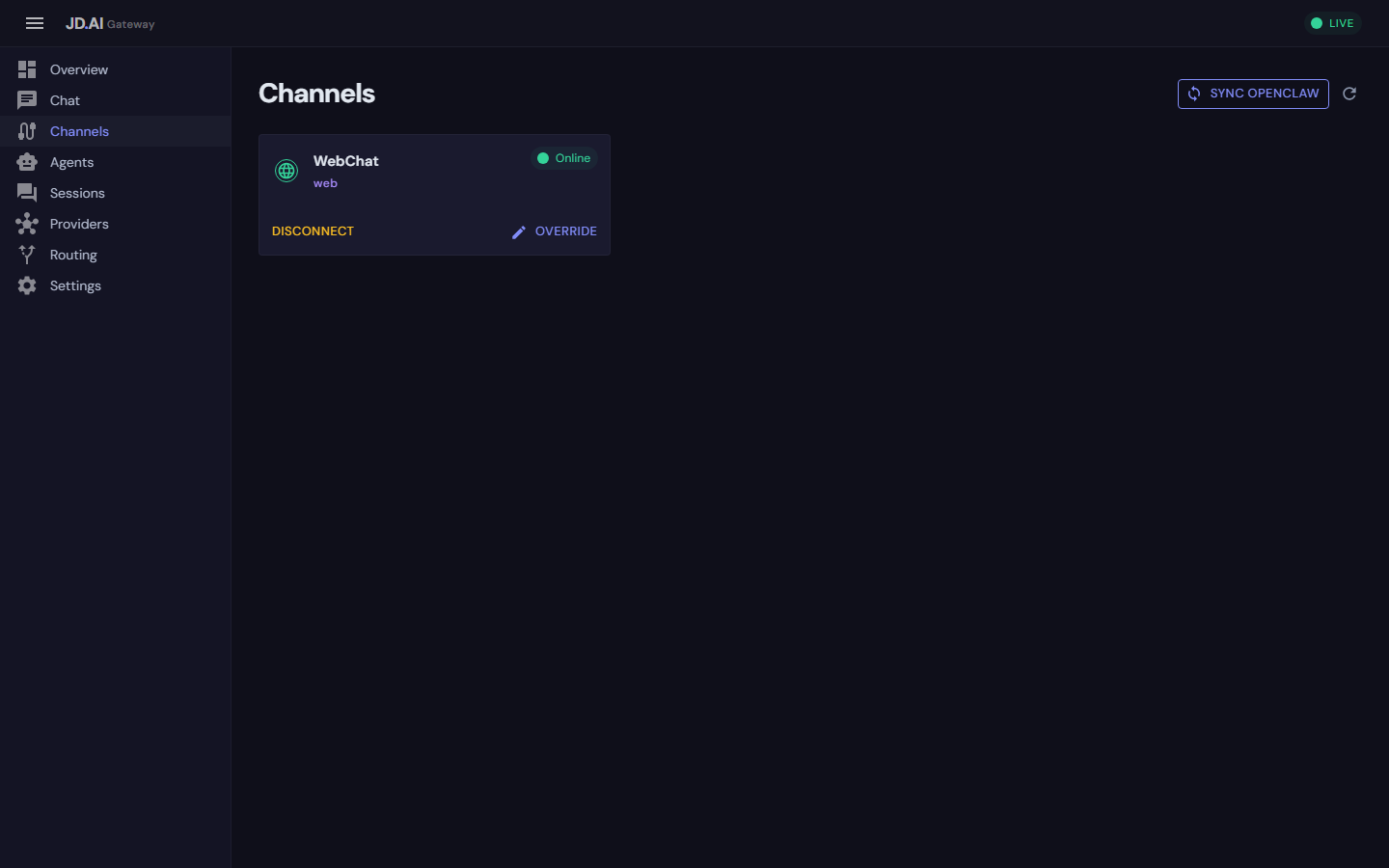Open Agents using the robot icon

(26, 161)
